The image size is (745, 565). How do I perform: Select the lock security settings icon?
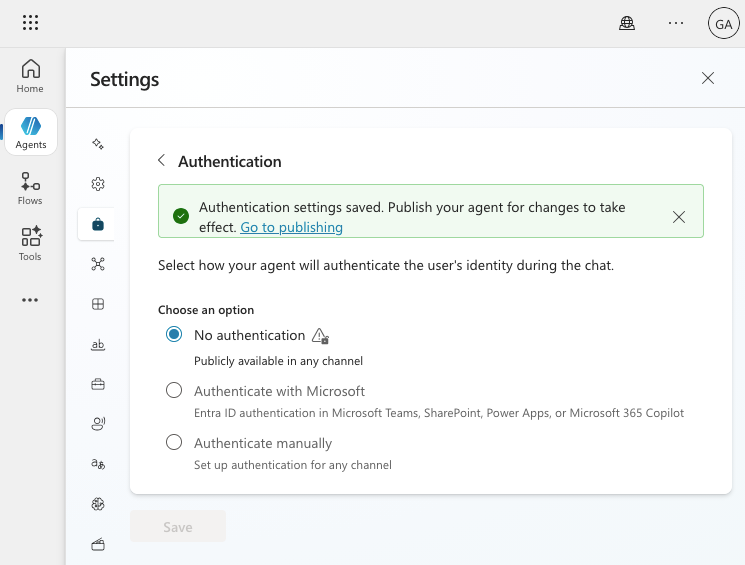[98, 224]
